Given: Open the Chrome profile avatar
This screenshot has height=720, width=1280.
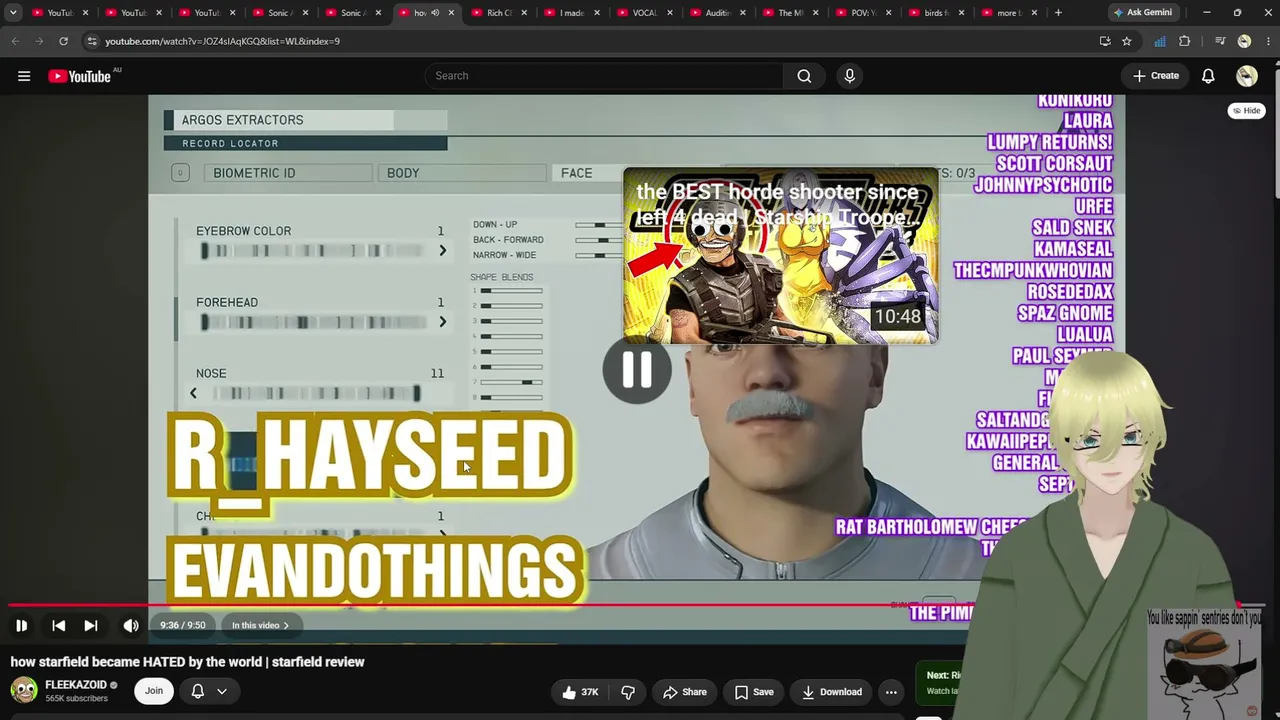Looking at the screenshot, I should tap(1244, 41).
